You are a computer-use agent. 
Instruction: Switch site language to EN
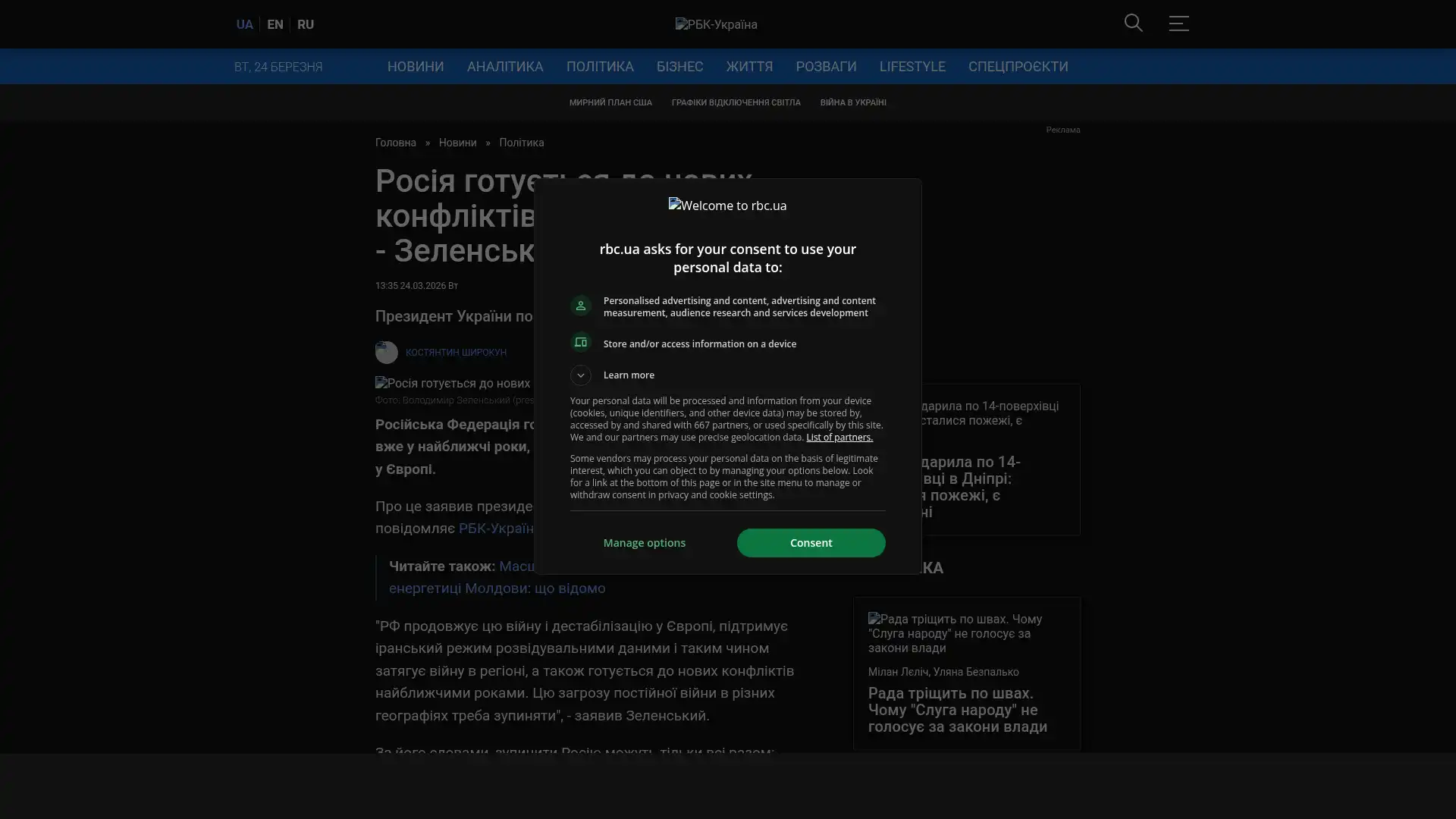(275, 24)
